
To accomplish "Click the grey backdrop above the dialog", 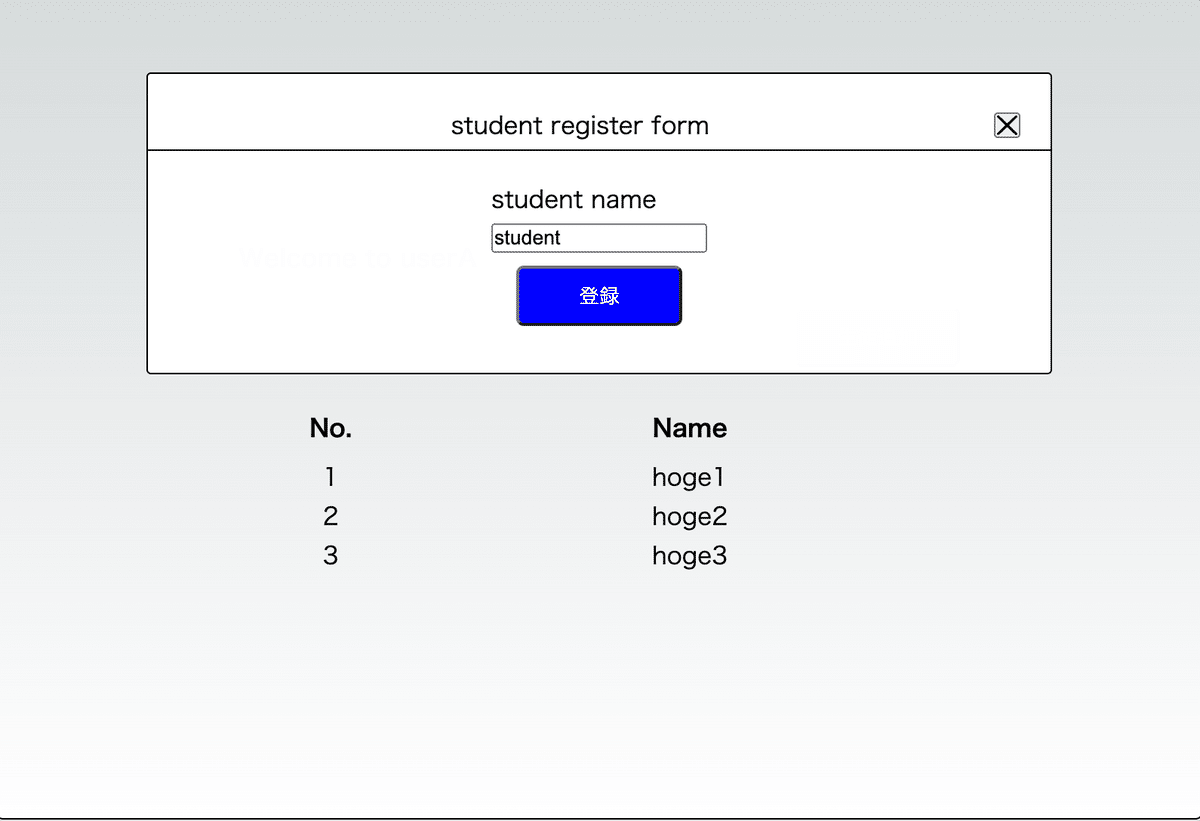I will tap(600, 35).
